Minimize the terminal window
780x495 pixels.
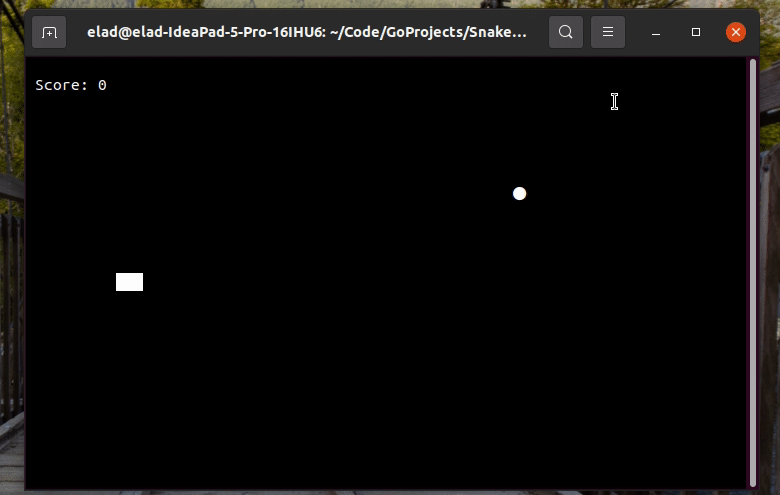pyautogui.click(x=656, y=32)
